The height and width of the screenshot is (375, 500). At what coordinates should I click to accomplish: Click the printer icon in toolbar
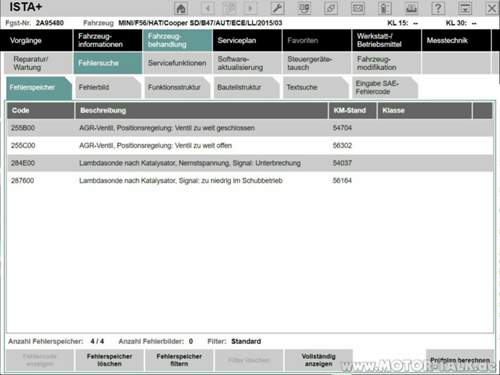411,8
